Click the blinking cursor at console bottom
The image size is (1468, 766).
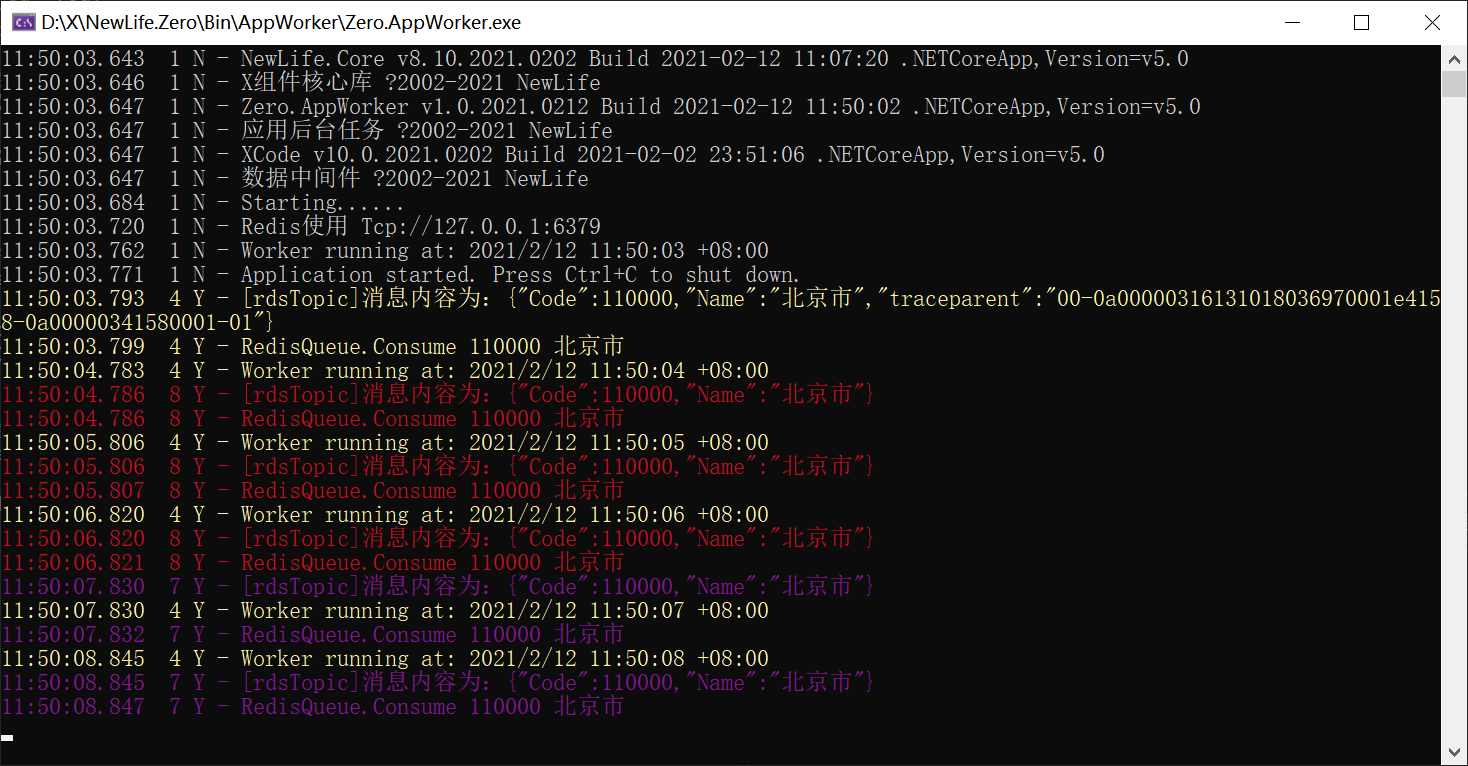(7, 738)
